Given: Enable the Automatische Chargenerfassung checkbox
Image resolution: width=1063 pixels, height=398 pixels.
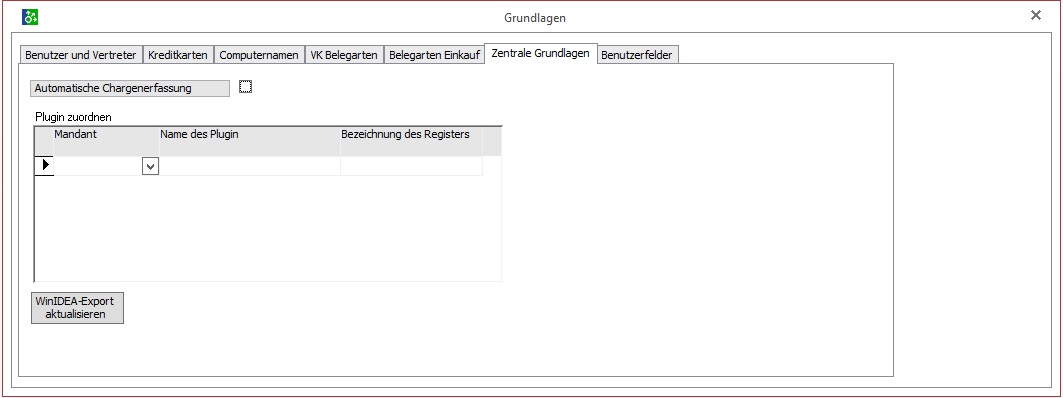Looking at the screenshot, I should pos(245,87).
